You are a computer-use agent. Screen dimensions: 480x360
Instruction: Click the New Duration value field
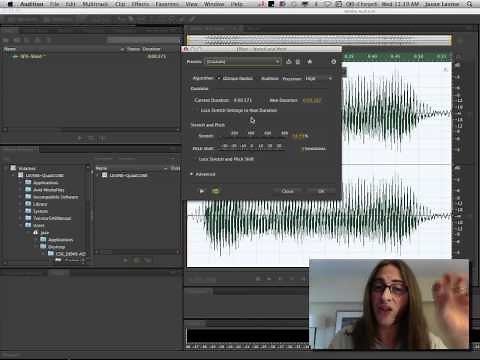(x=312, y=100)
